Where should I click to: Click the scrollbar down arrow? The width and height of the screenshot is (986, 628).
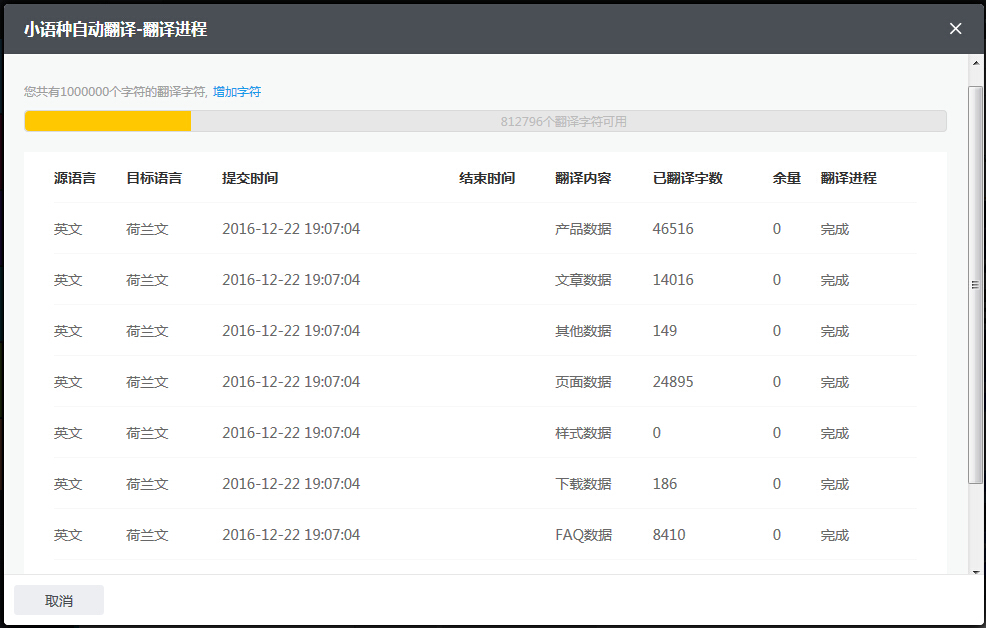tap(976, 572)
